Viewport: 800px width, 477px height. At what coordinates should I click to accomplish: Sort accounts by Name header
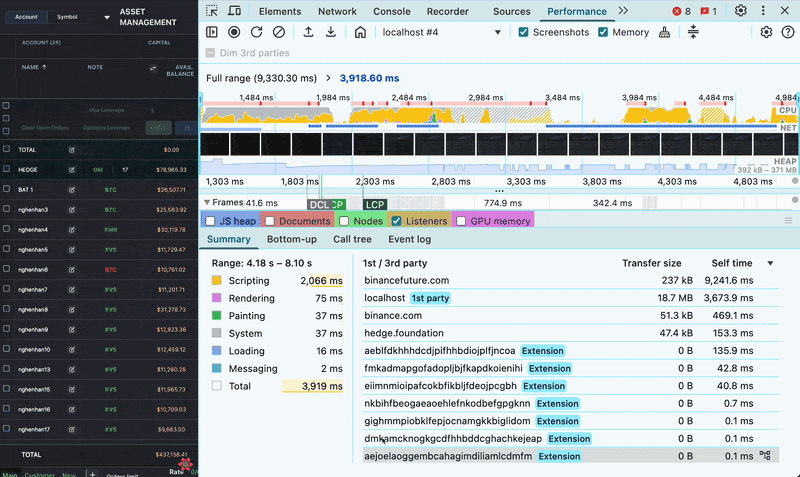click(x=34, y=67)
